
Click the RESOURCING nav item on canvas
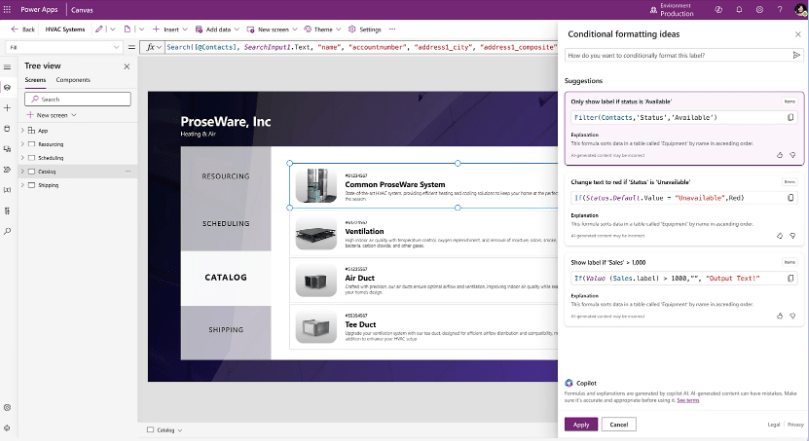pyautogui.click(x=225, y=176)
